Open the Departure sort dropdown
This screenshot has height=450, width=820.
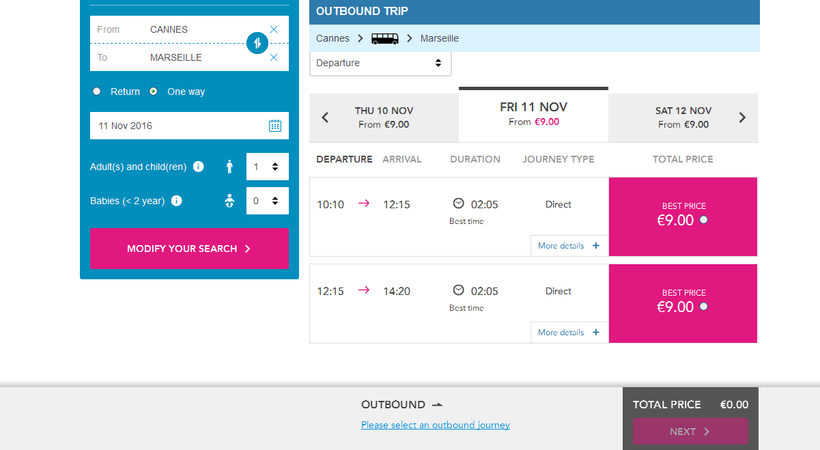tap(380, 63)
